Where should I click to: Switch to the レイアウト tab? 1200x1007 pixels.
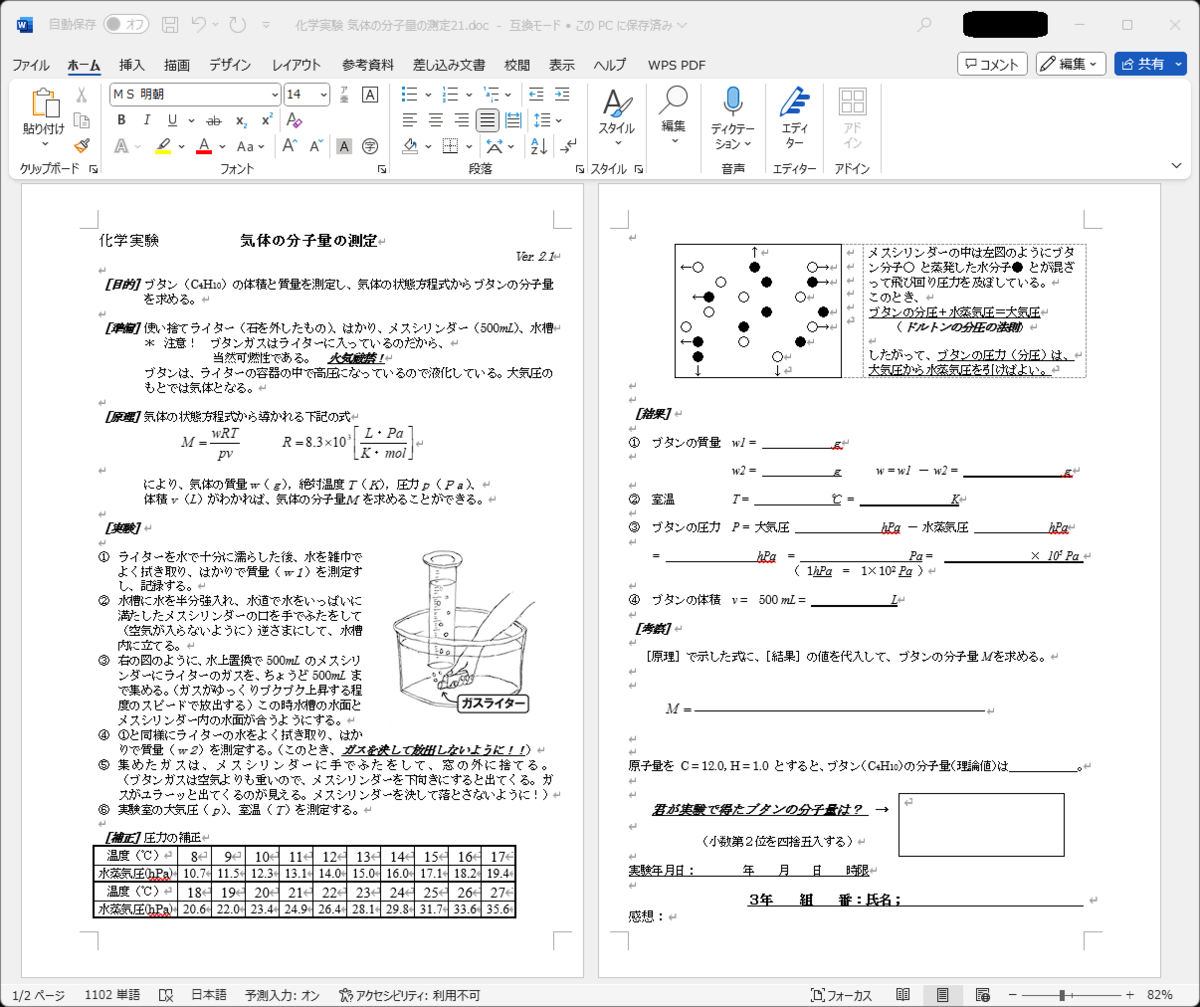pos(296,65)
